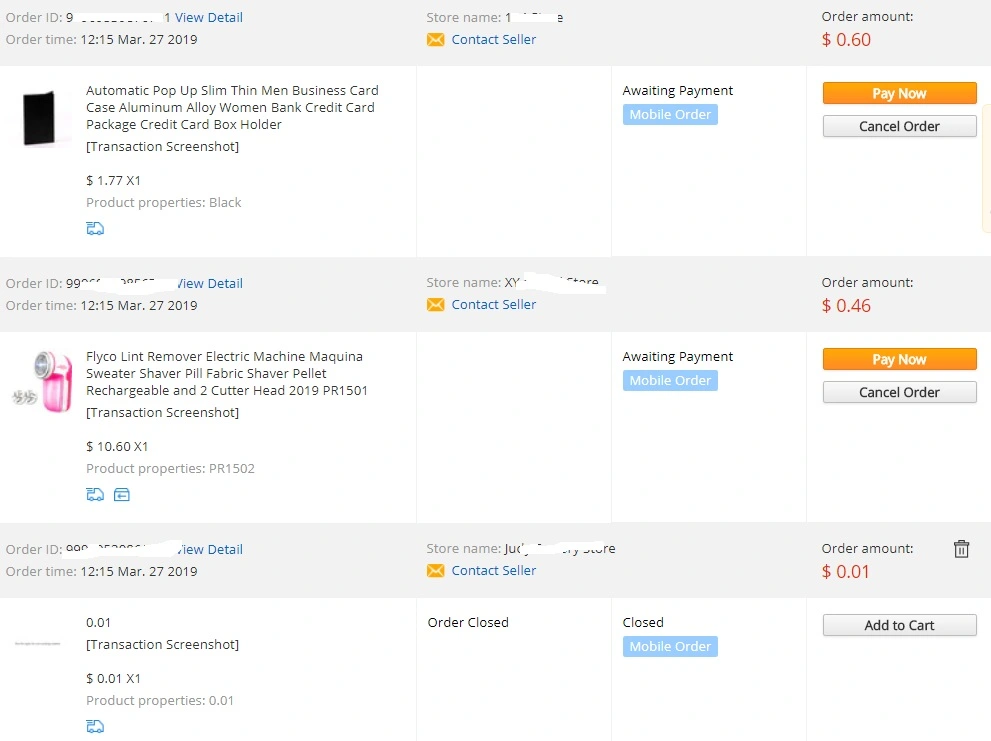991x741 pixels.
Task: Cancel the Flyco lint remover order
Action: coord(899,393)
